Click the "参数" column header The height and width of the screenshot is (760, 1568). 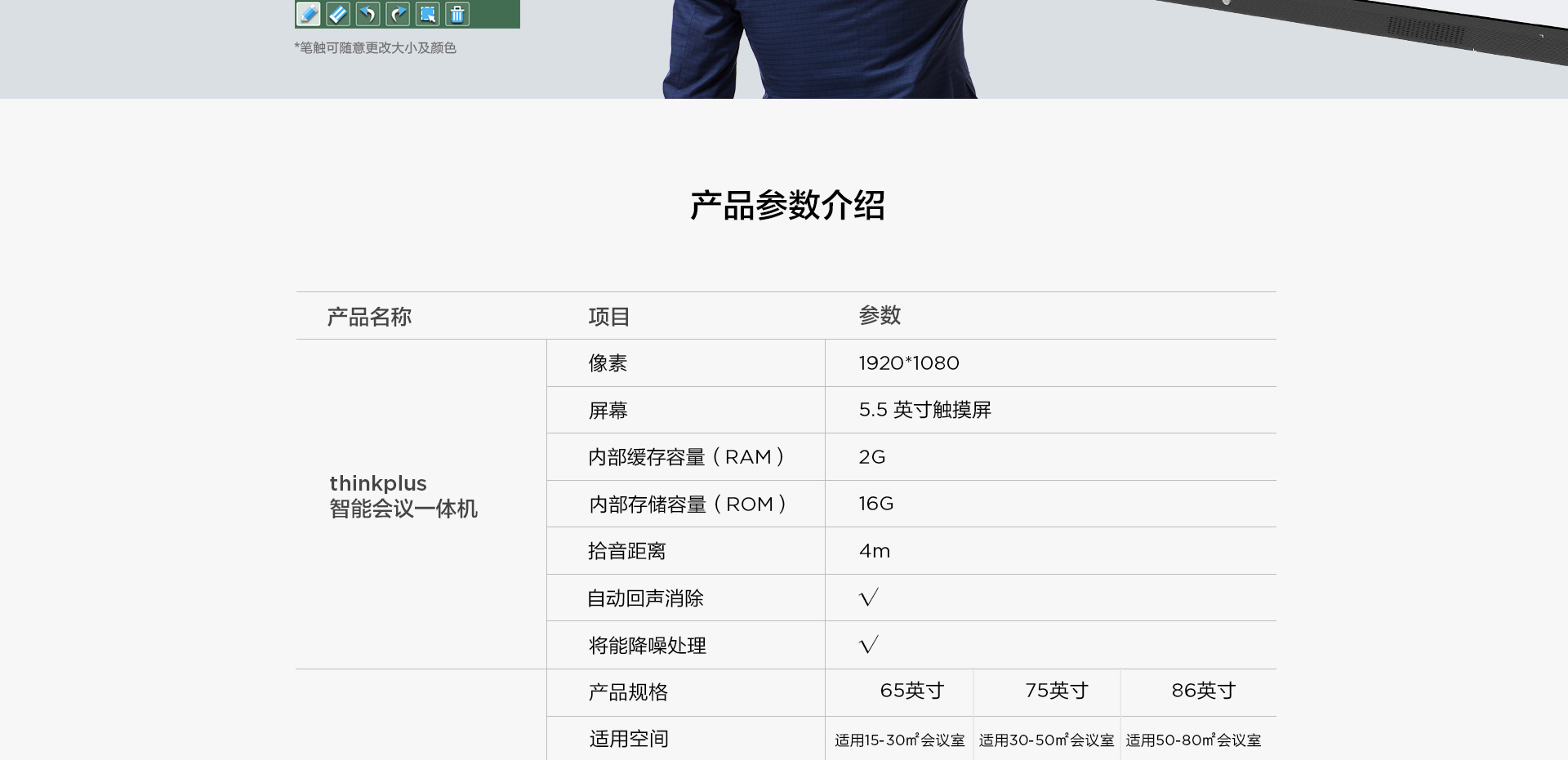coord(880,315)
